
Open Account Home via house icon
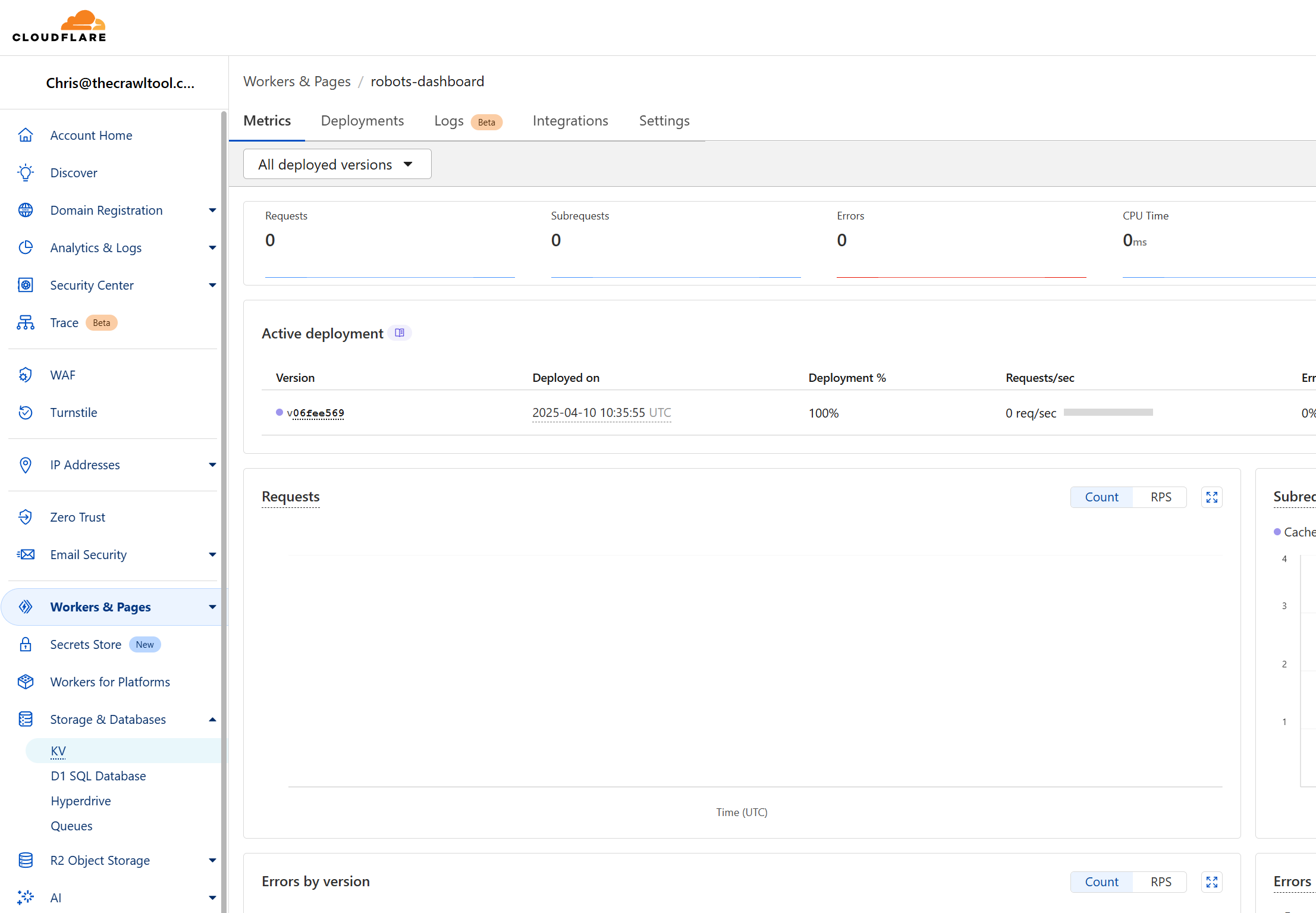(x=26, y=135)
